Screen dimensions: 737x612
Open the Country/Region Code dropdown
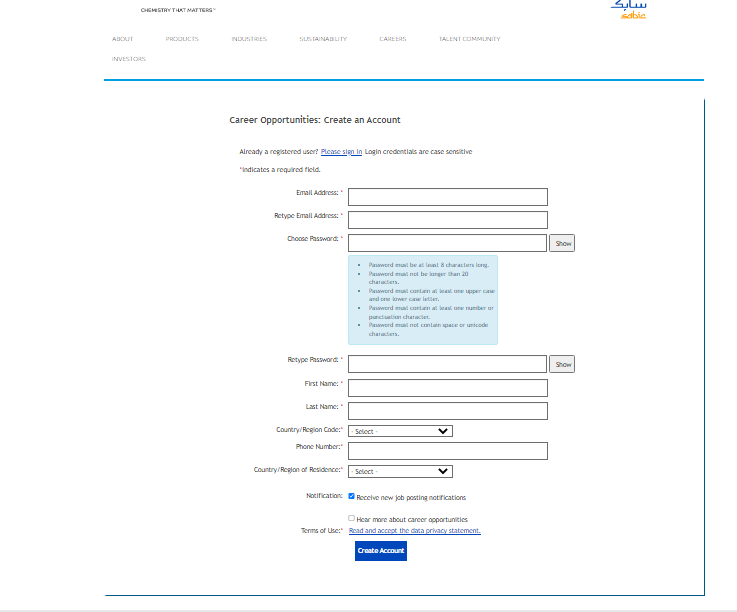(x=400, y=431)
